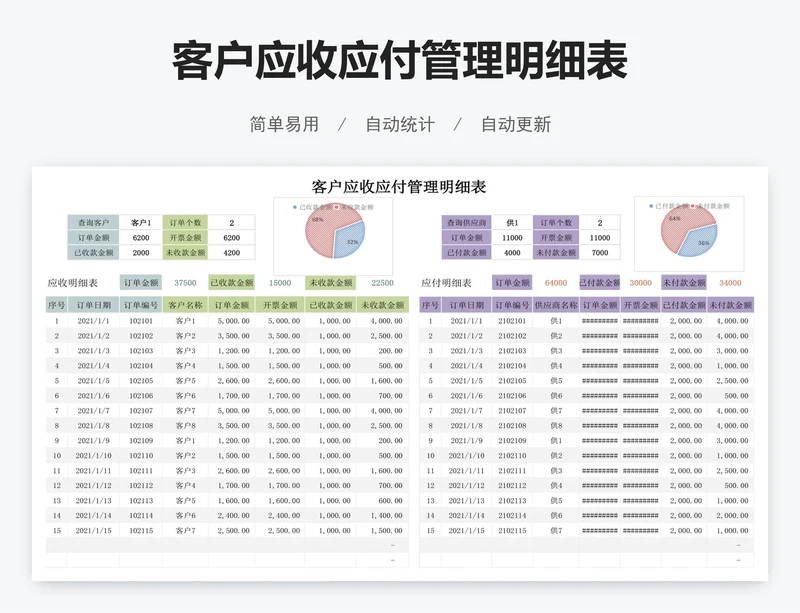Screen dimensions: 800x613
Task: Select 600.00 outstanding amount in row 102113
Action: (382, 501)
